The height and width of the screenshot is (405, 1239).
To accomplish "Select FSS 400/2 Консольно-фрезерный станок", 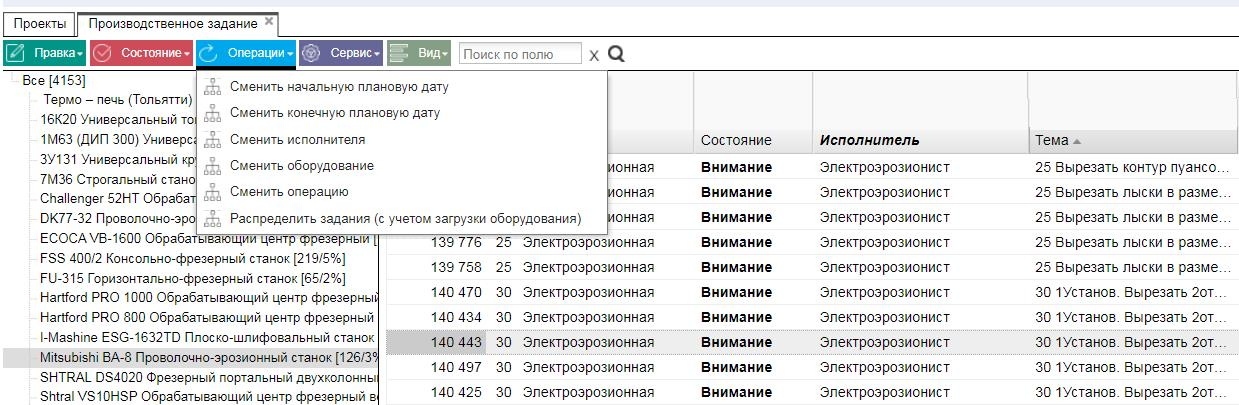I will pyautogui.click(x=192, y=258).
